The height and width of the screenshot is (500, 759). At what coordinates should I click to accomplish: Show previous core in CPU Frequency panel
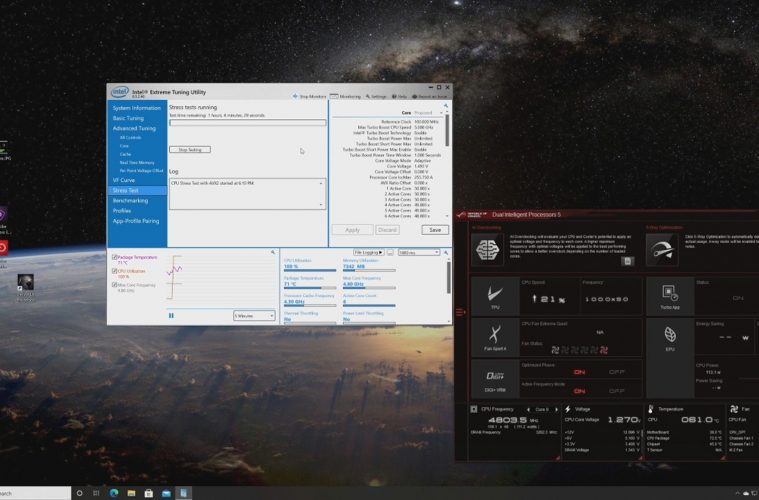[528, 409]
